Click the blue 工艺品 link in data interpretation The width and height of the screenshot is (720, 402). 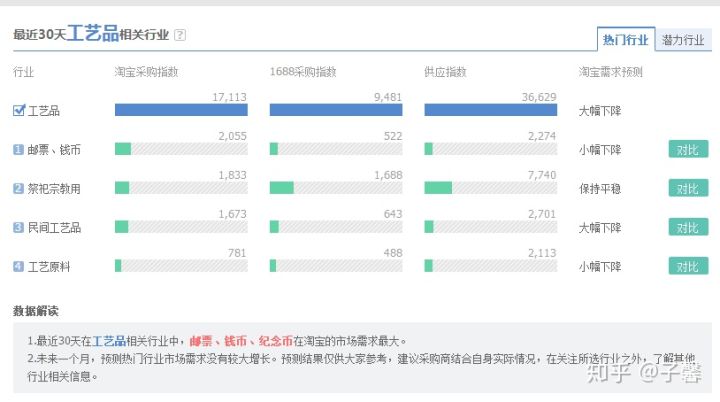click(109, 341)
